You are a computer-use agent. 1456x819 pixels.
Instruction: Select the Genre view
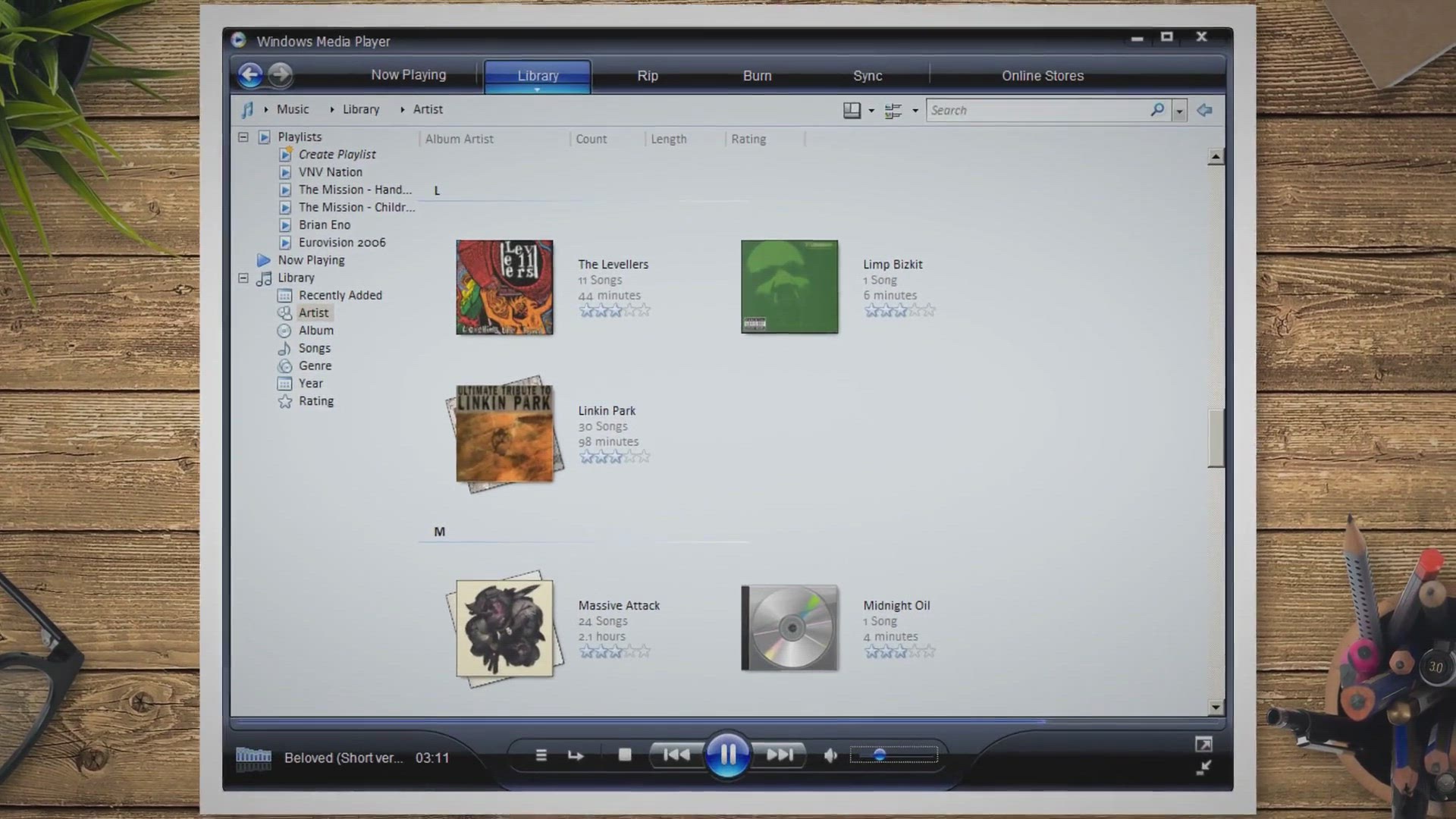point(315,366)
